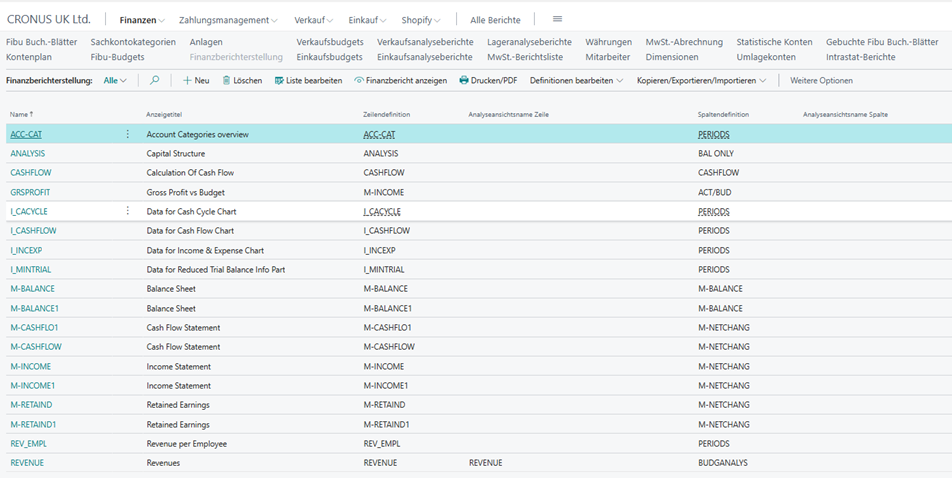Select the REVENUE Anzeigetitel cell
The height and width of the screenshot is (478, 952).
click(163, 463)
